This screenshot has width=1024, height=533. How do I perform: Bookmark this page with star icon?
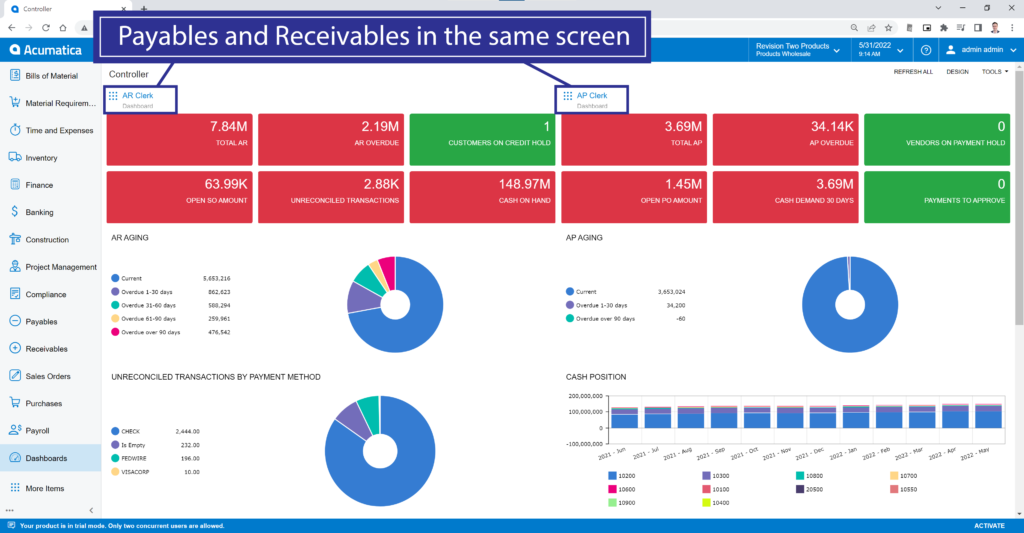[x=888, y=27]
